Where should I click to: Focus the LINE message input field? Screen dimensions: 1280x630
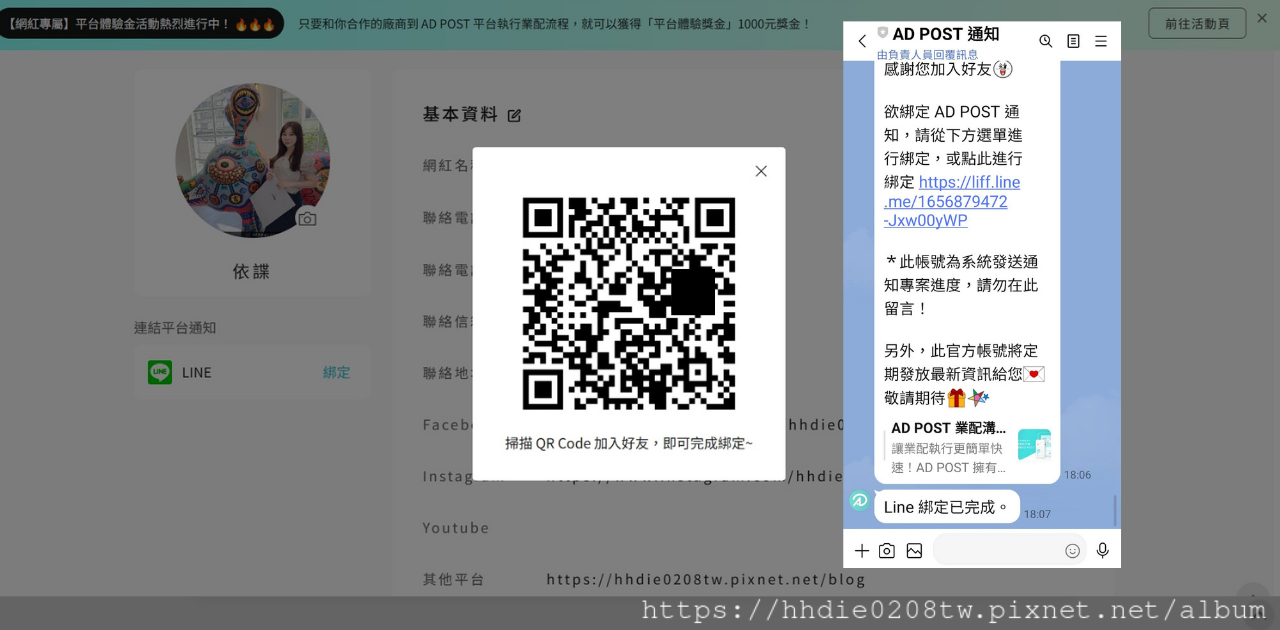[x=1010, y=550]
